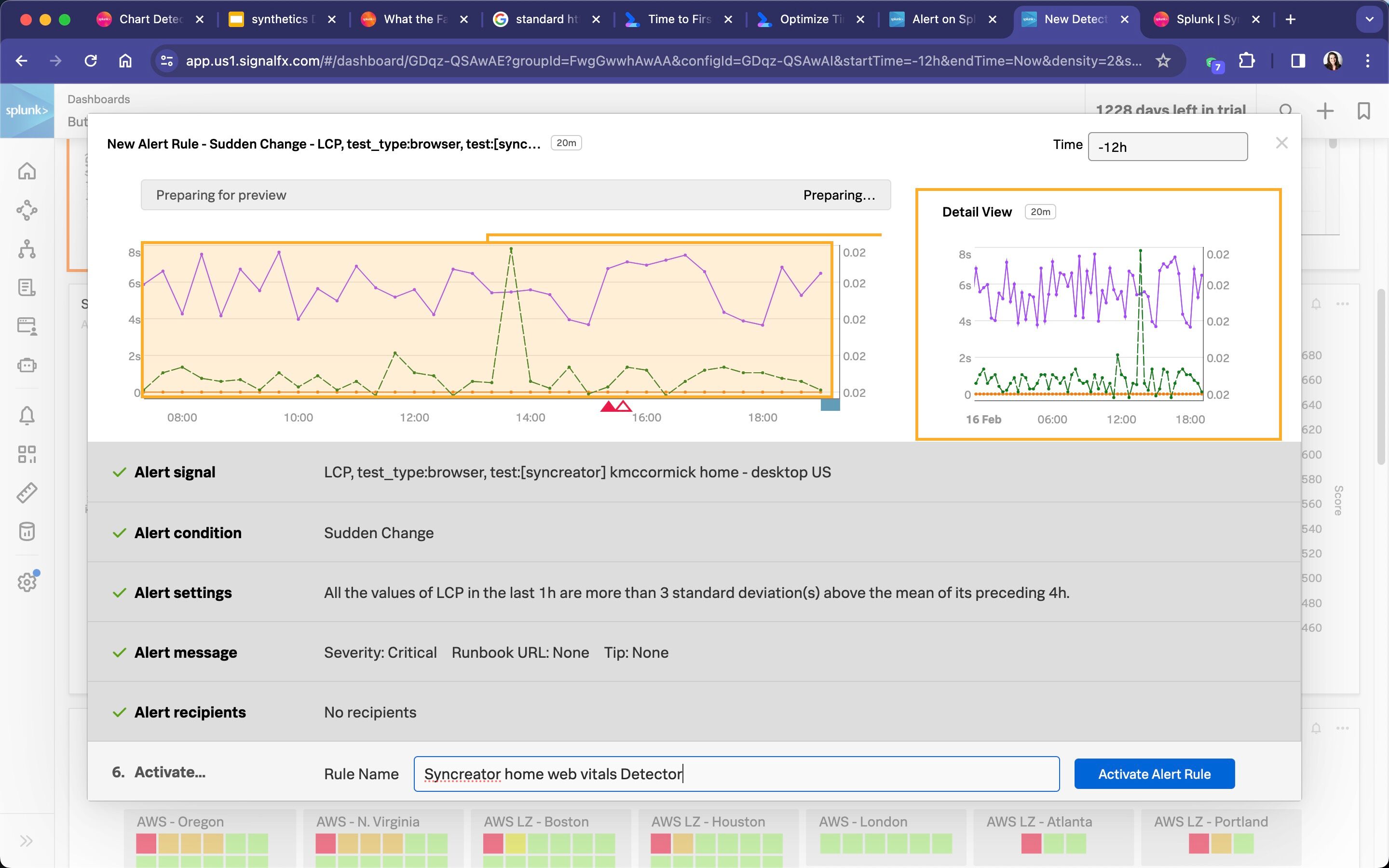Click the search magnifier in Splunk header
This screenshot has width=1389, height=868.
[1286, 111]
